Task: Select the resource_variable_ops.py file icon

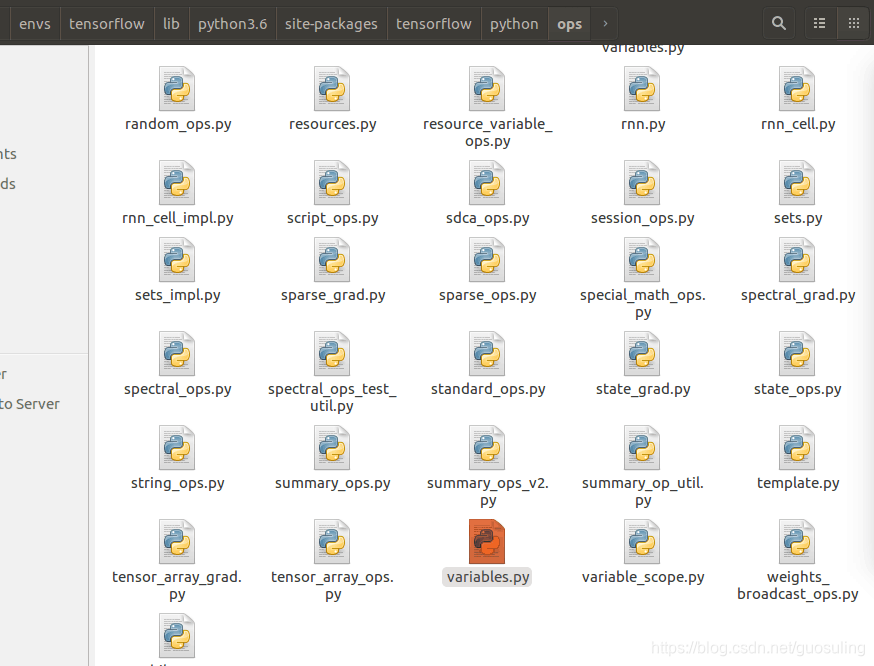Action: pyautogui.click(x=487, y=89)
